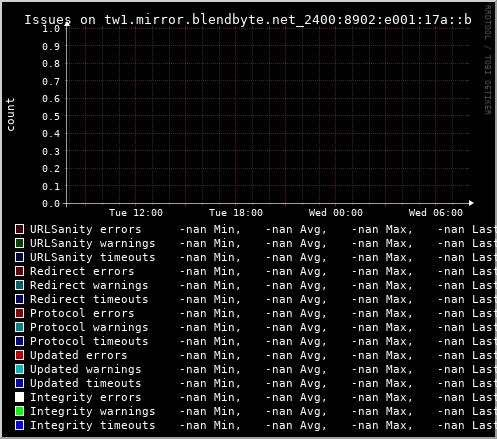The width and height of the screenshot is (497, 439).
Task: Select the Redirect errors legend swatch
Action: tap(20, 271)
